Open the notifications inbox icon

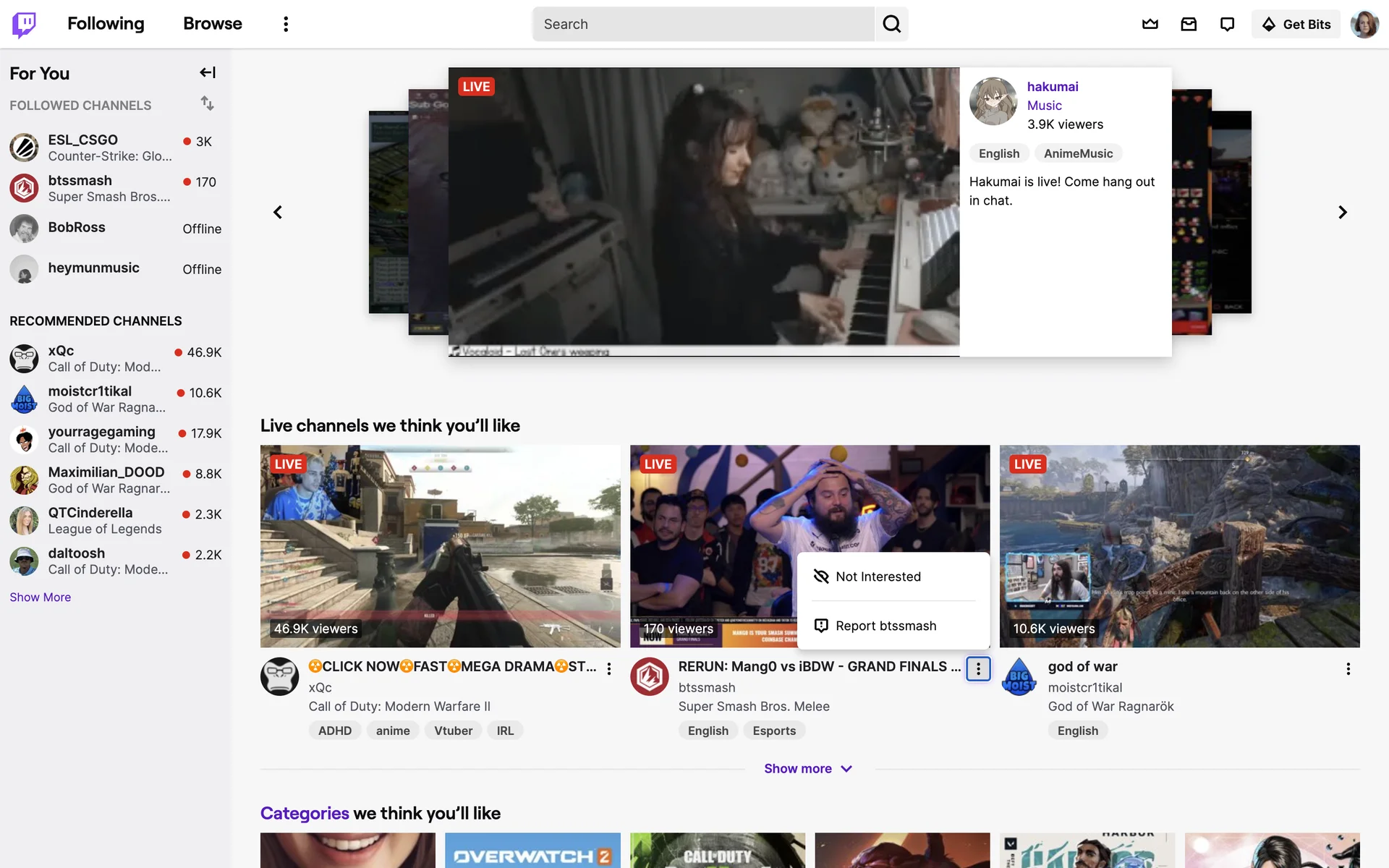(x=1189, y=24)
